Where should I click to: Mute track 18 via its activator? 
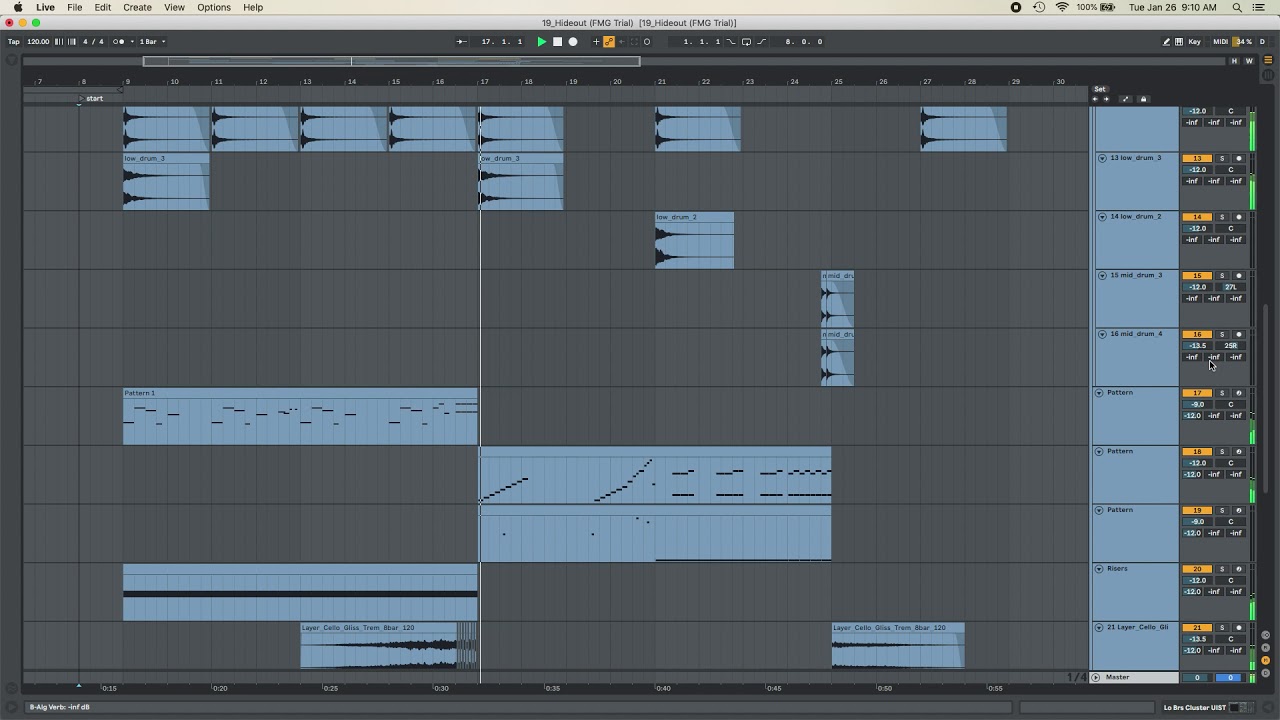coord(1197,452)
